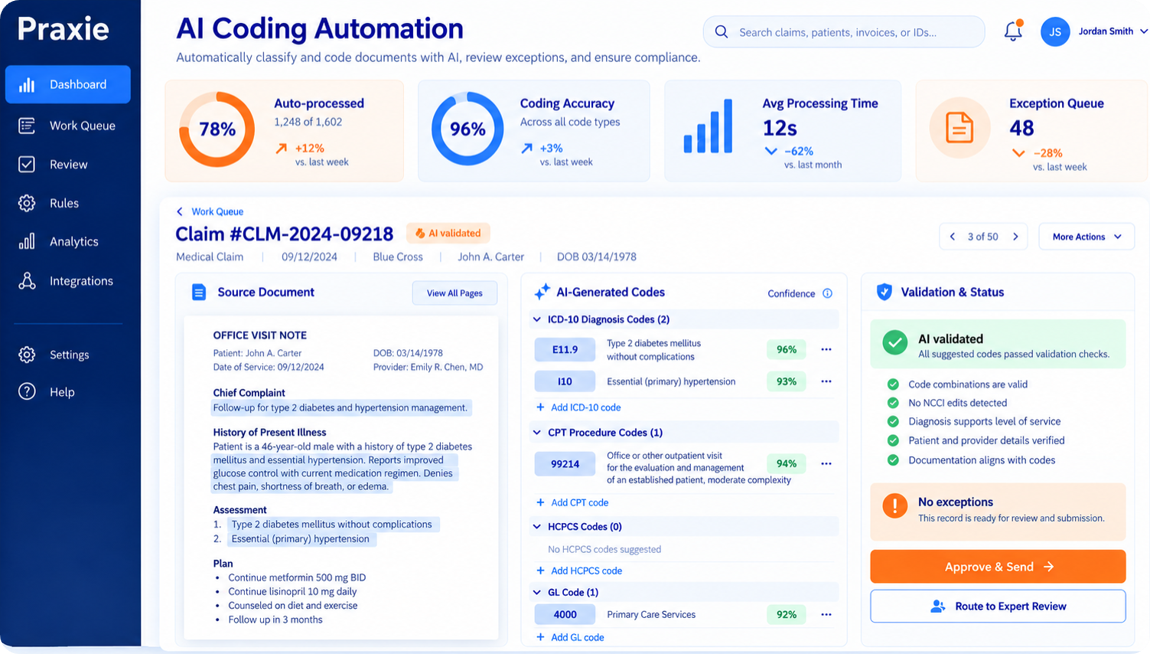Click the green AI validated check icon
Image resolution: width=1150 pixels, height=654 pixels.
pos(895,342)
